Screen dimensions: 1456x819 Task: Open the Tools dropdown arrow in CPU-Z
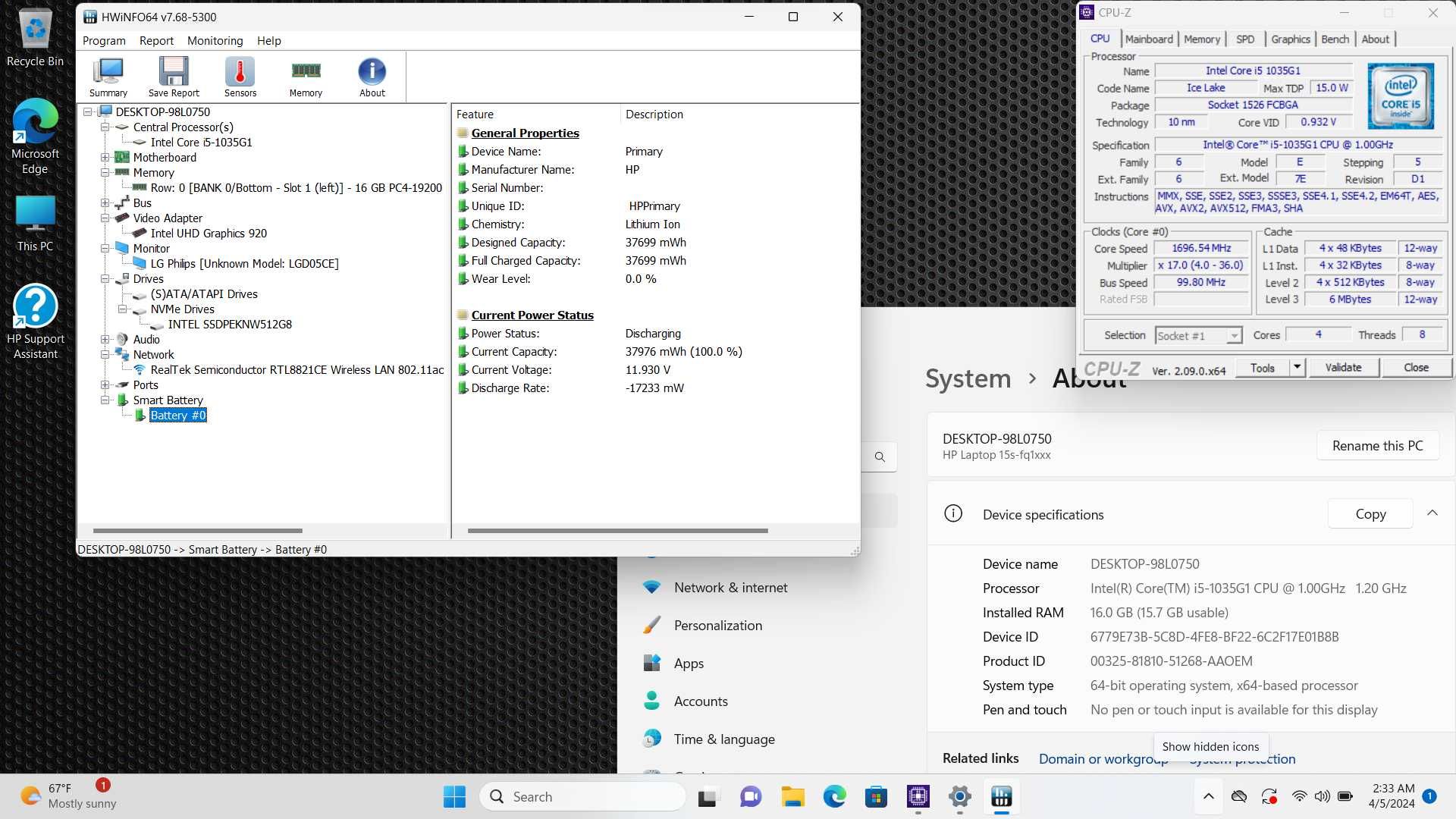click(x=1297, y=368)
